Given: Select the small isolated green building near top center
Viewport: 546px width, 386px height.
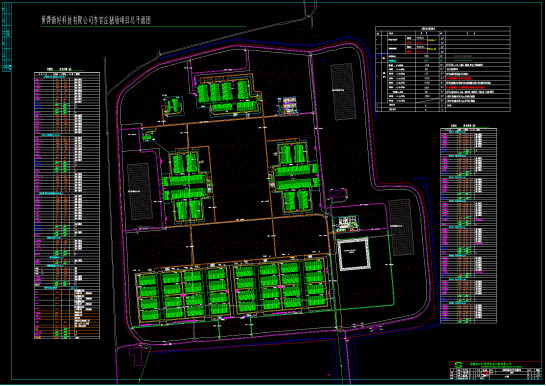Looking at the screenshot, I should (173, 105).
